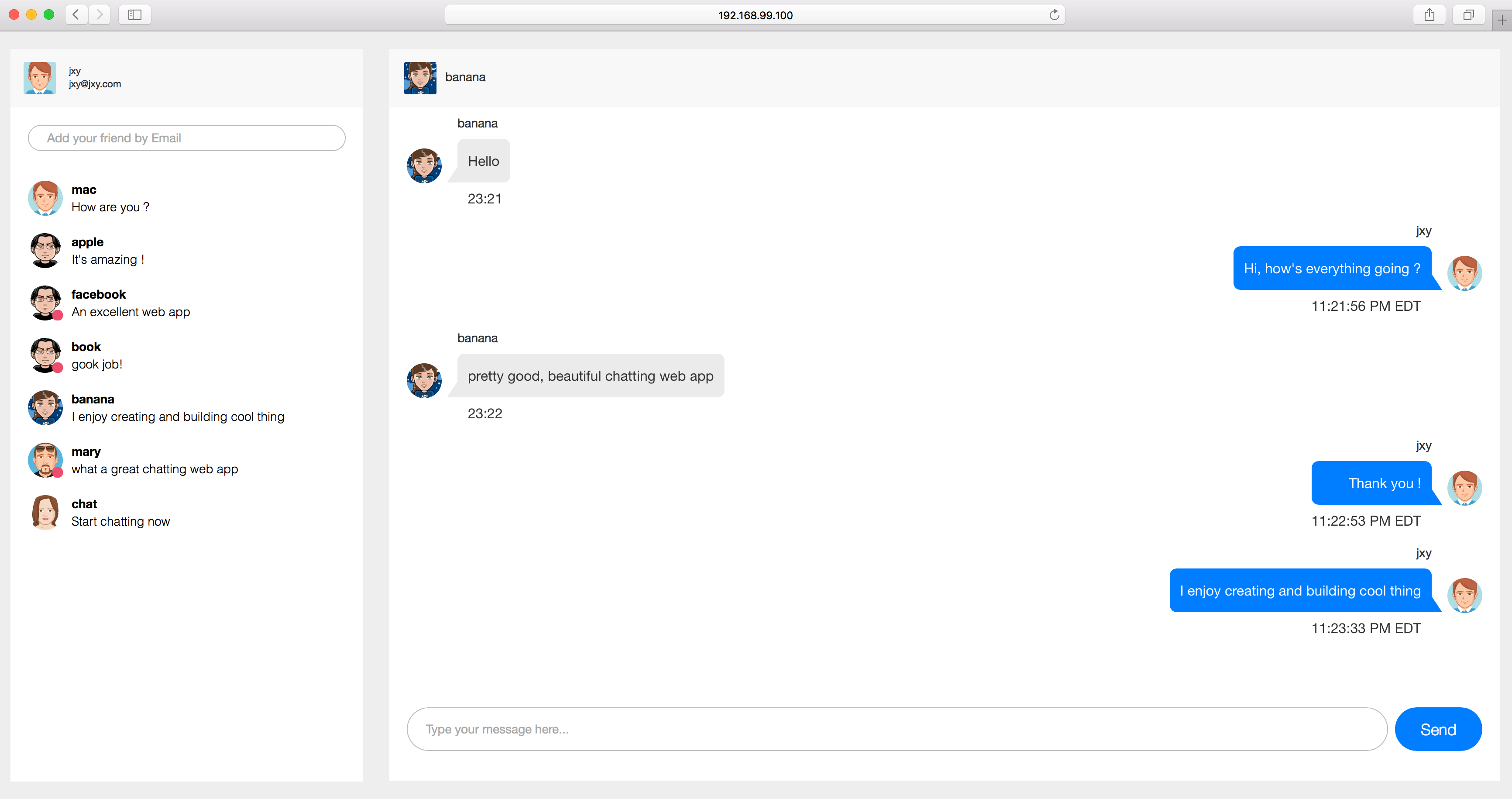
Task: Click the browser back navigation button
Action: [76, 15]
